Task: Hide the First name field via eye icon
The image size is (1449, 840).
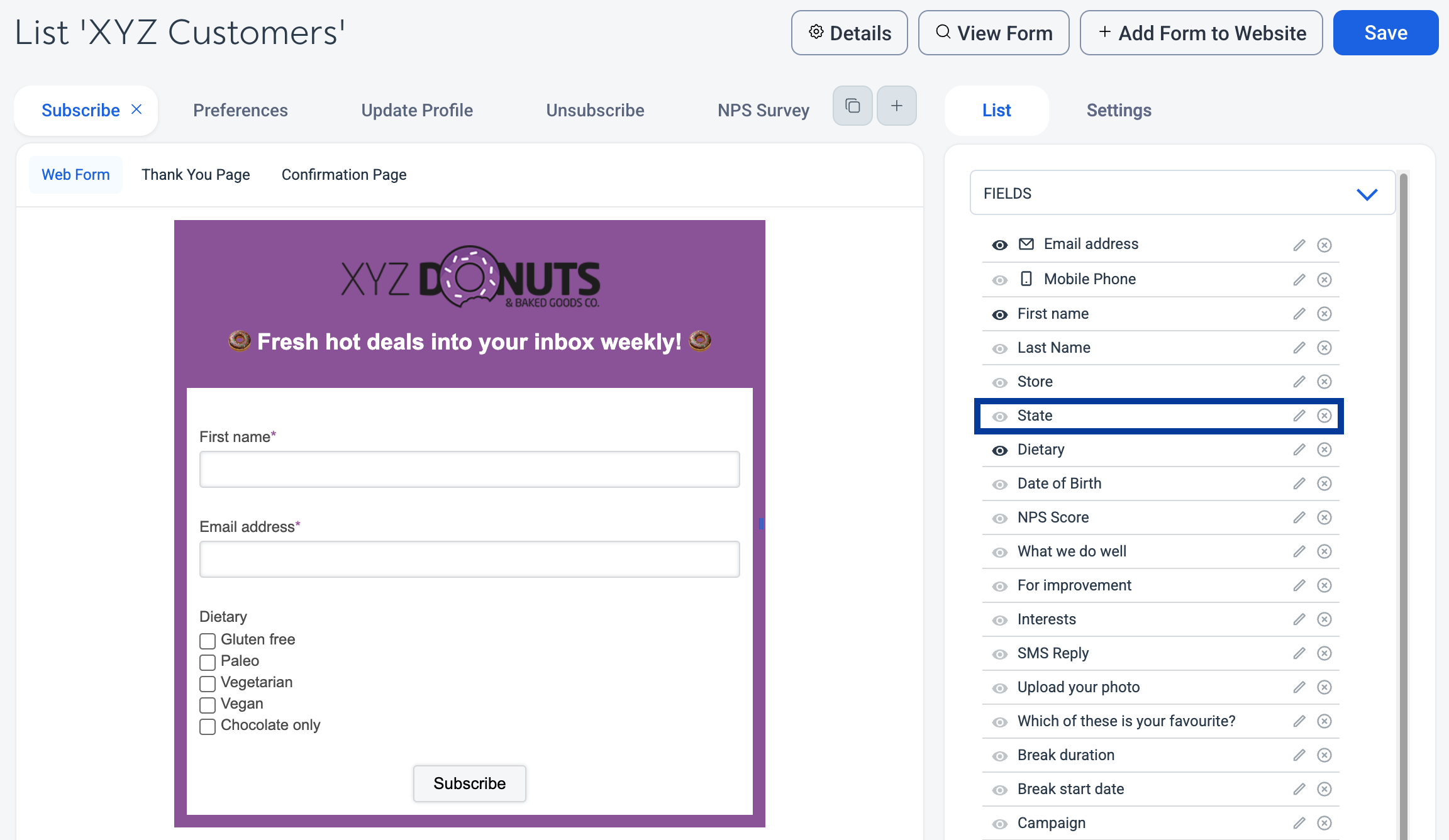Action: click(1000, 314)
